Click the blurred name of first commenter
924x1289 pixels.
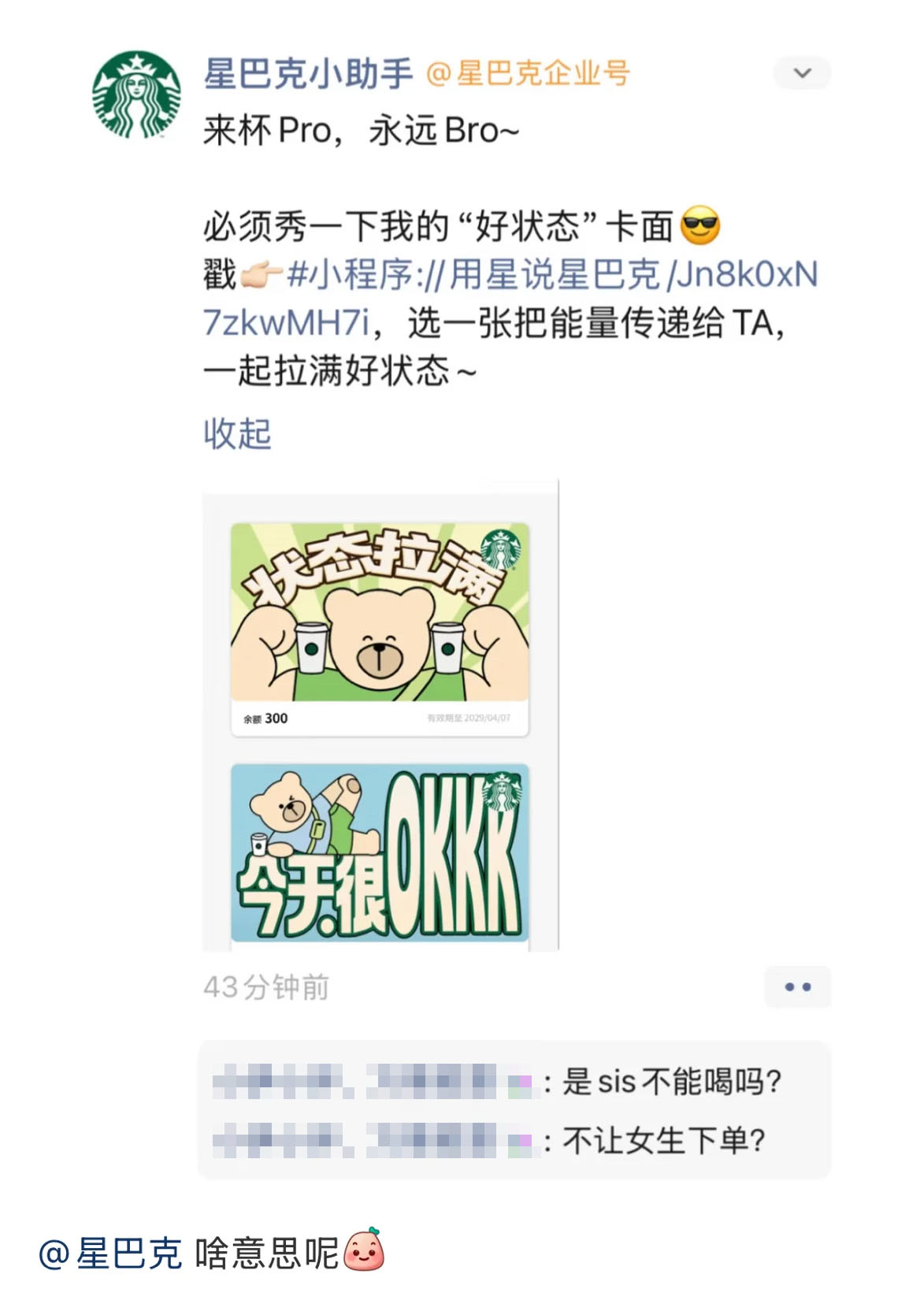[x=373, y=1081]
